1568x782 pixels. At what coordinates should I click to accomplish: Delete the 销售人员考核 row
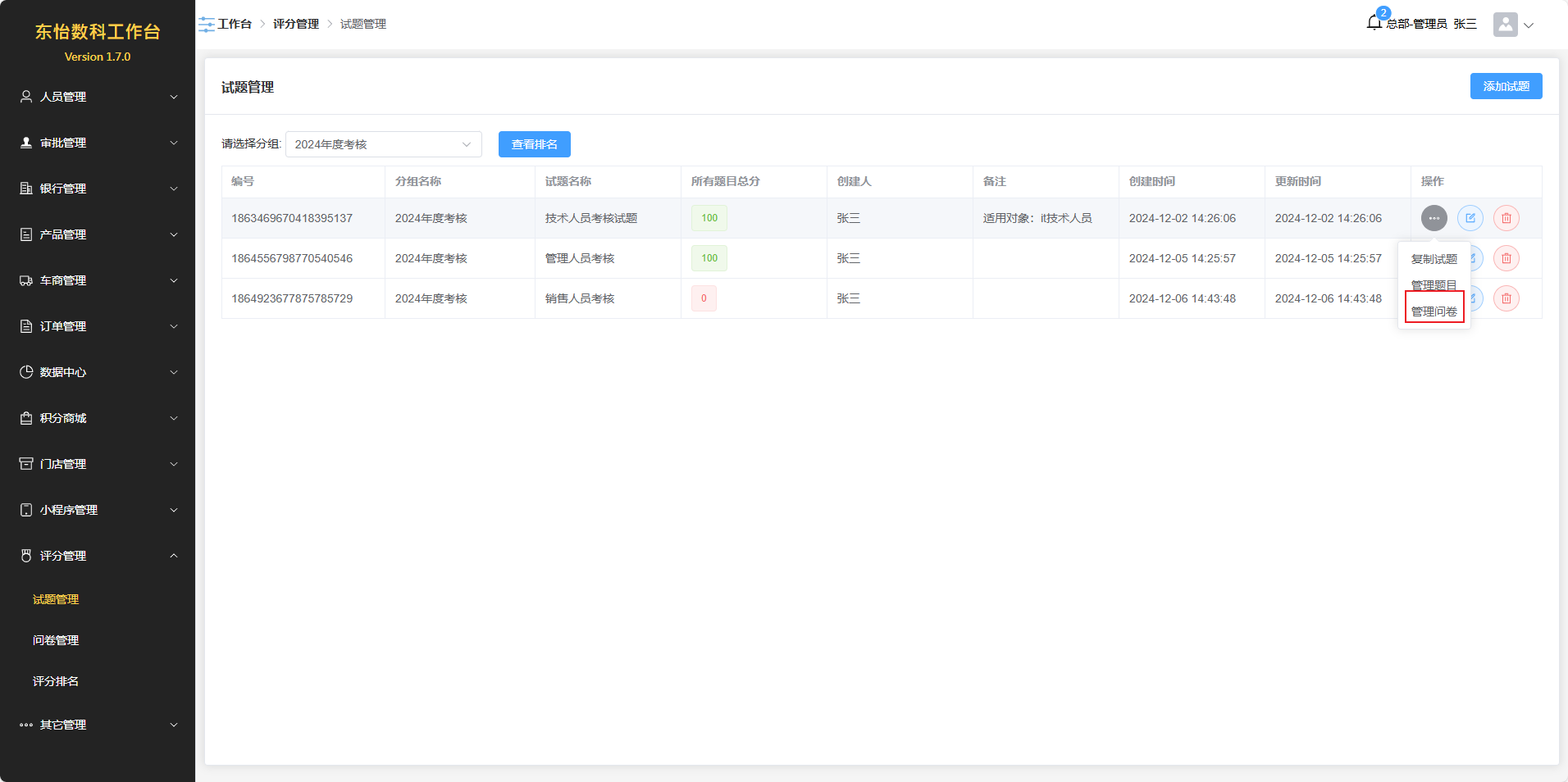click(x=1506, y=298)
